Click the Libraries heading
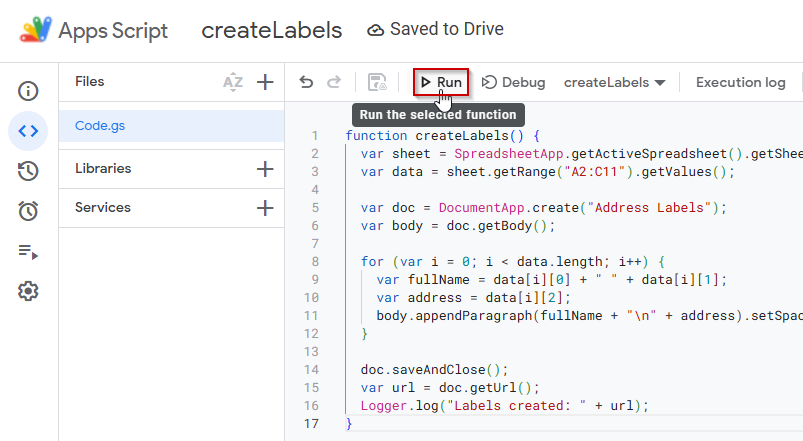The height and width of the screenshot is (441, 803). point(103,169)
